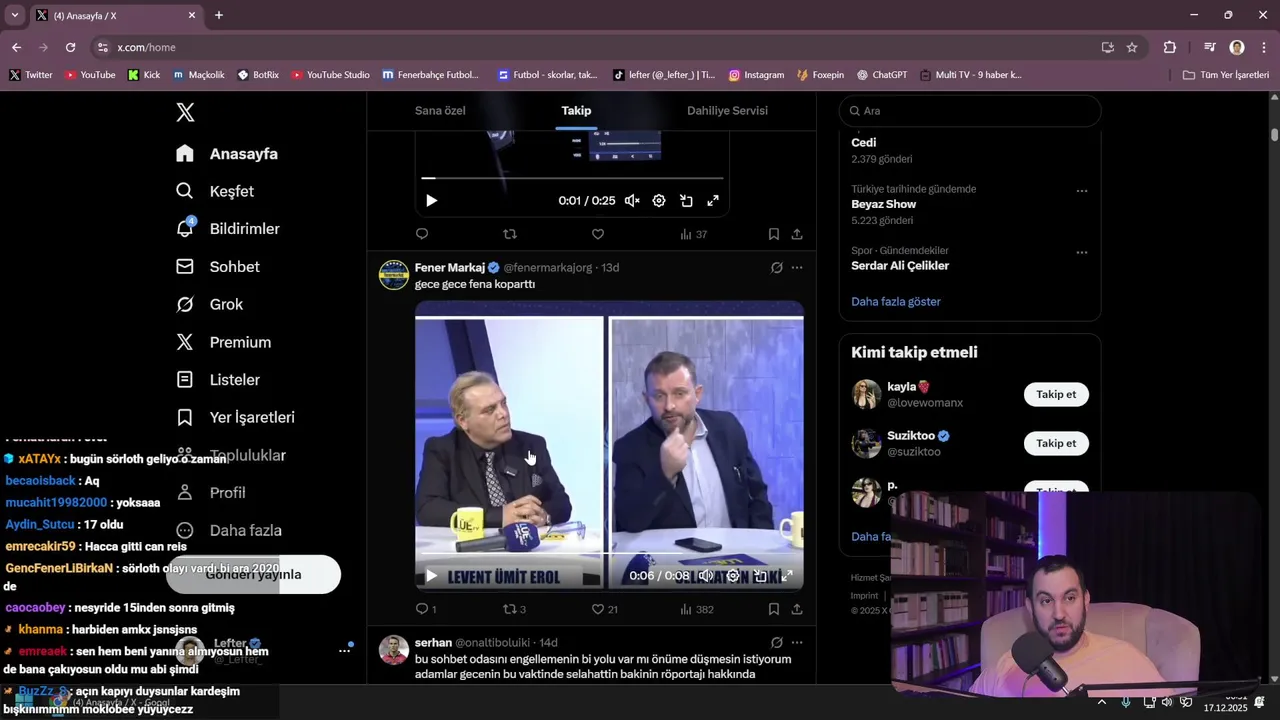Bookmark the top post

[774, 234]
